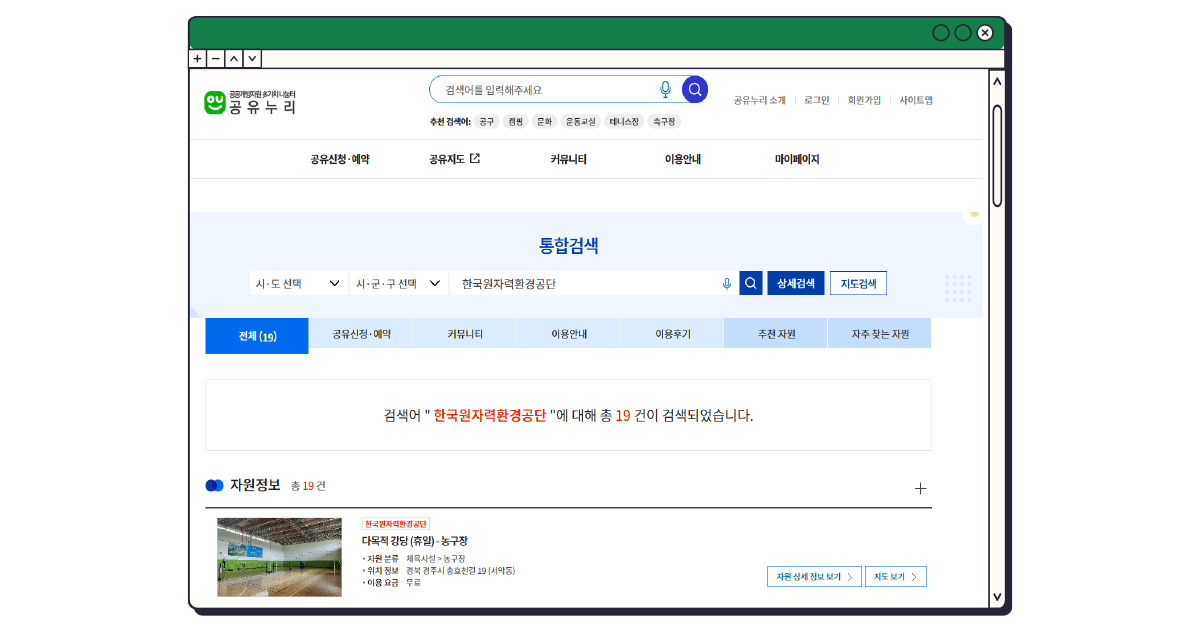1200x633 pixels.
Task: Open the 다목적 강당 gym thumbnail
Action: point(279,557)
